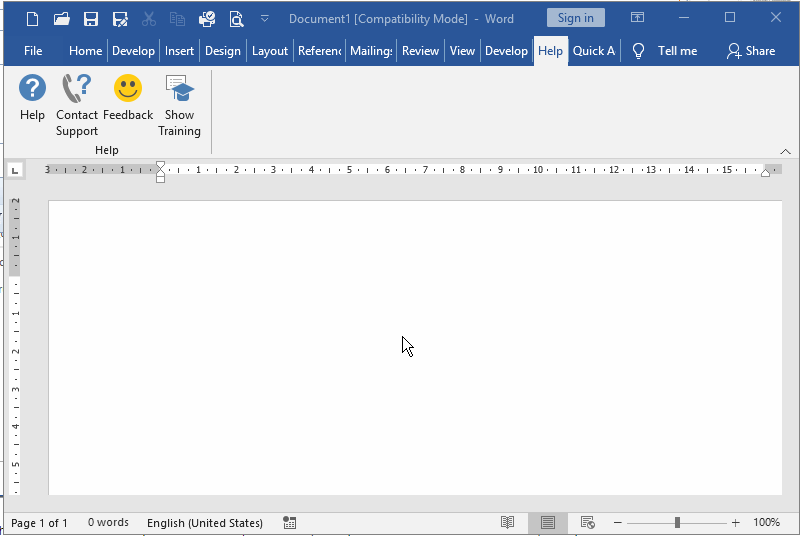
Task: Open Ribbon Display Options button
Action: (637, 18)
